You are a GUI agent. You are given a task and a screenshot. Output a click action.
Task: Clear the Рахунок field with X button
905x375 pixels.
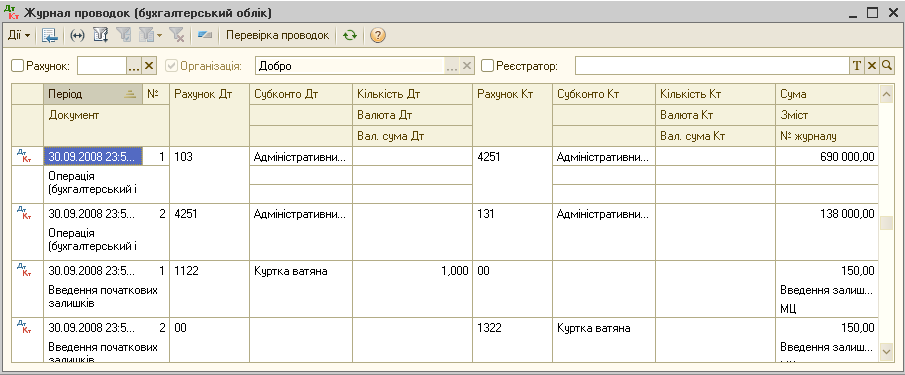click(x=149, y=66)
